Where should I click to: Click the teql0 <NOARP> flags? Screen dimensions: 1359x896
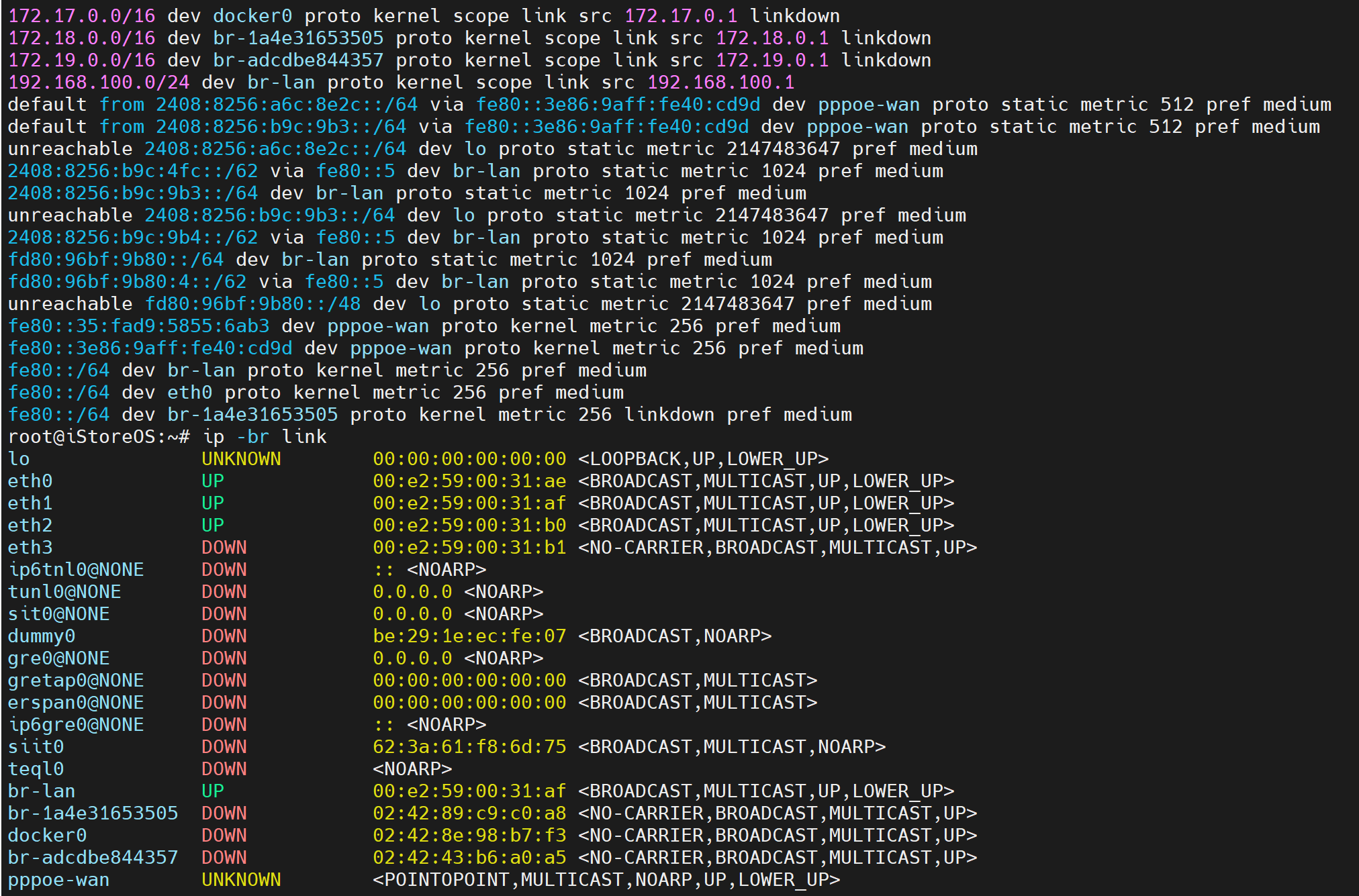[412, 768]
